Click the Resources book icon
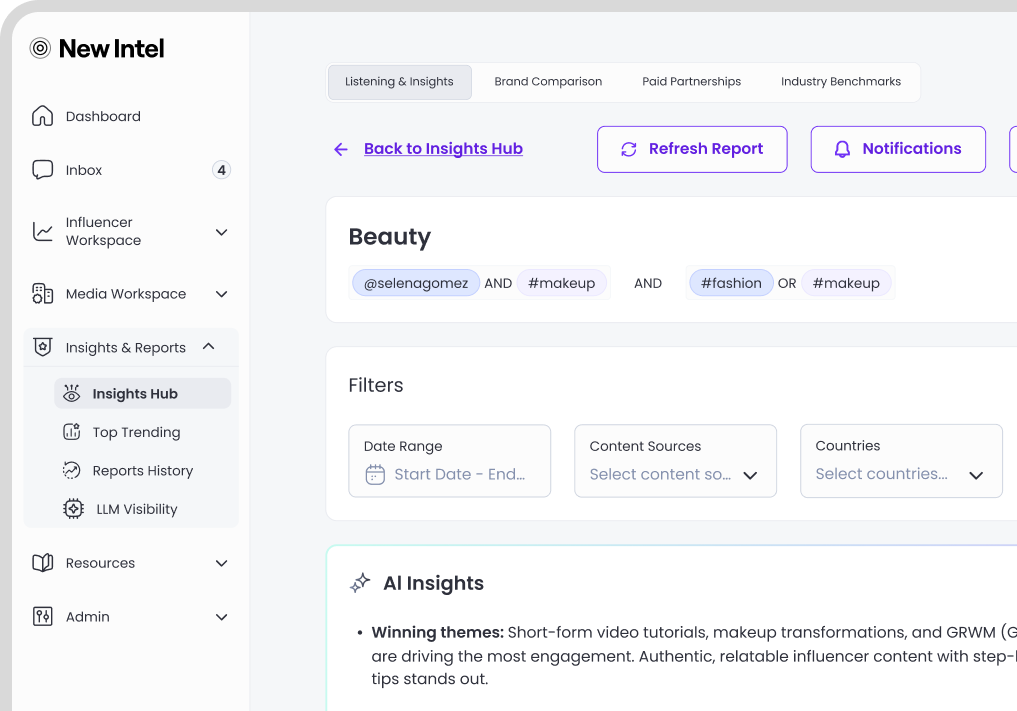Image resolution: width=1017 pixels, height=711 pixels. point(43,562)
